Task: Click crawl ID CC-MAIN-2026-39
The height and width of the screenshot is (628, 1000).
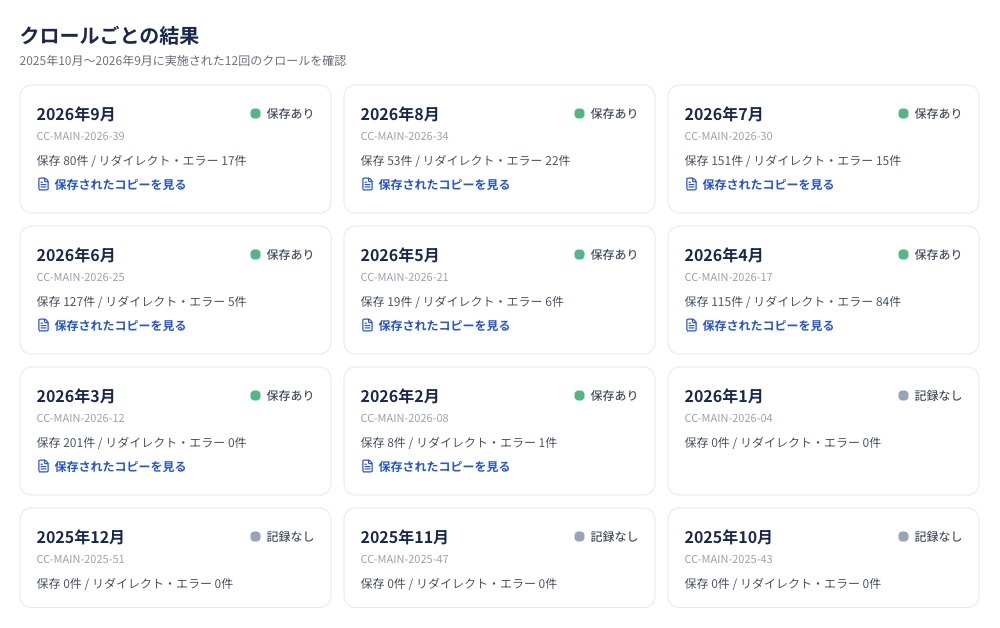Action: pos(80,136)
